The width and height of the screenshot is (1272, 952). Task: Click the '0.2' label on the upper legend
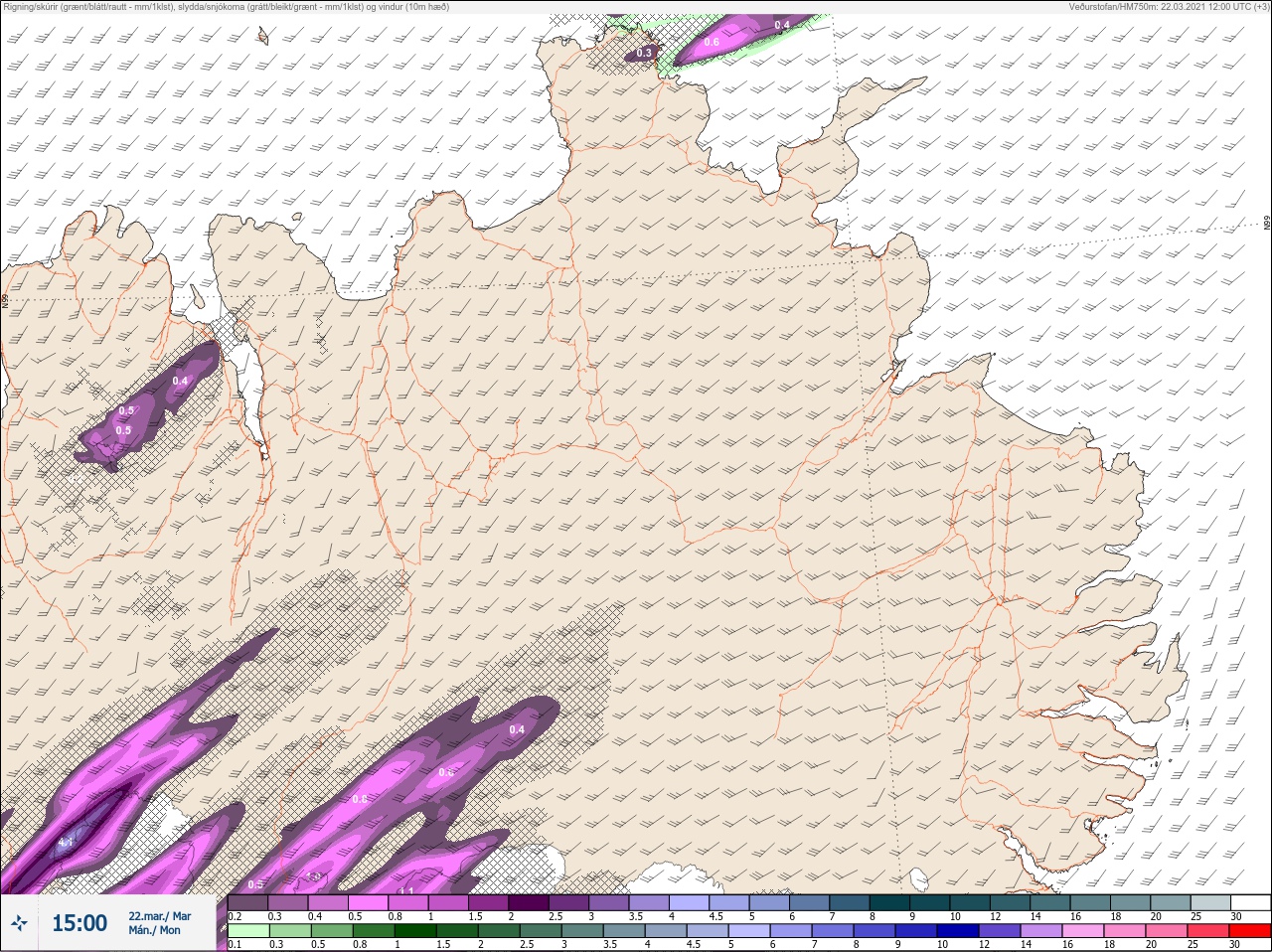tap(235, 916)
